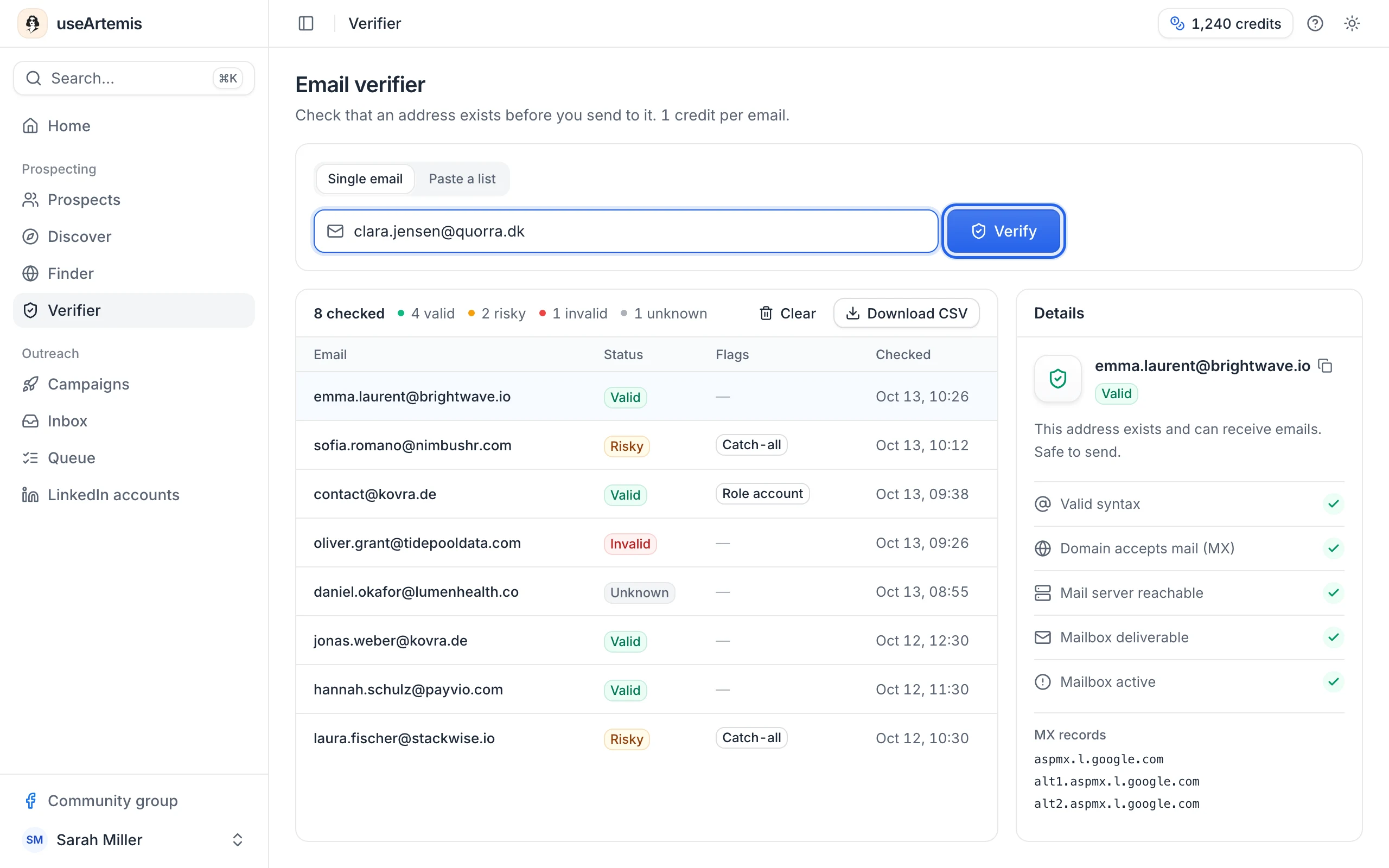1389x868 pixels.
Task: Click the 2 risky summary count
Action: [x=497, y=314]
